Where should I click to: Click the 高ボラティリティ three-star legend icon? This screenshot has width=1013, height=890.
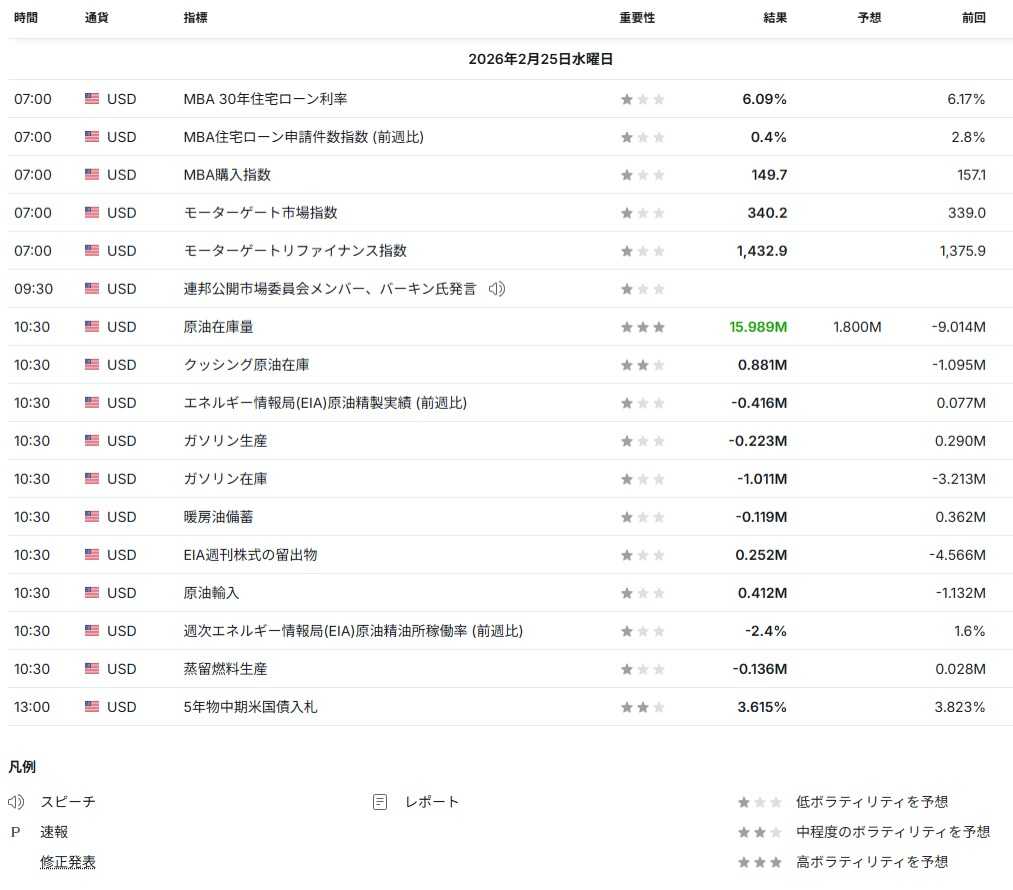tap(759, 862)
